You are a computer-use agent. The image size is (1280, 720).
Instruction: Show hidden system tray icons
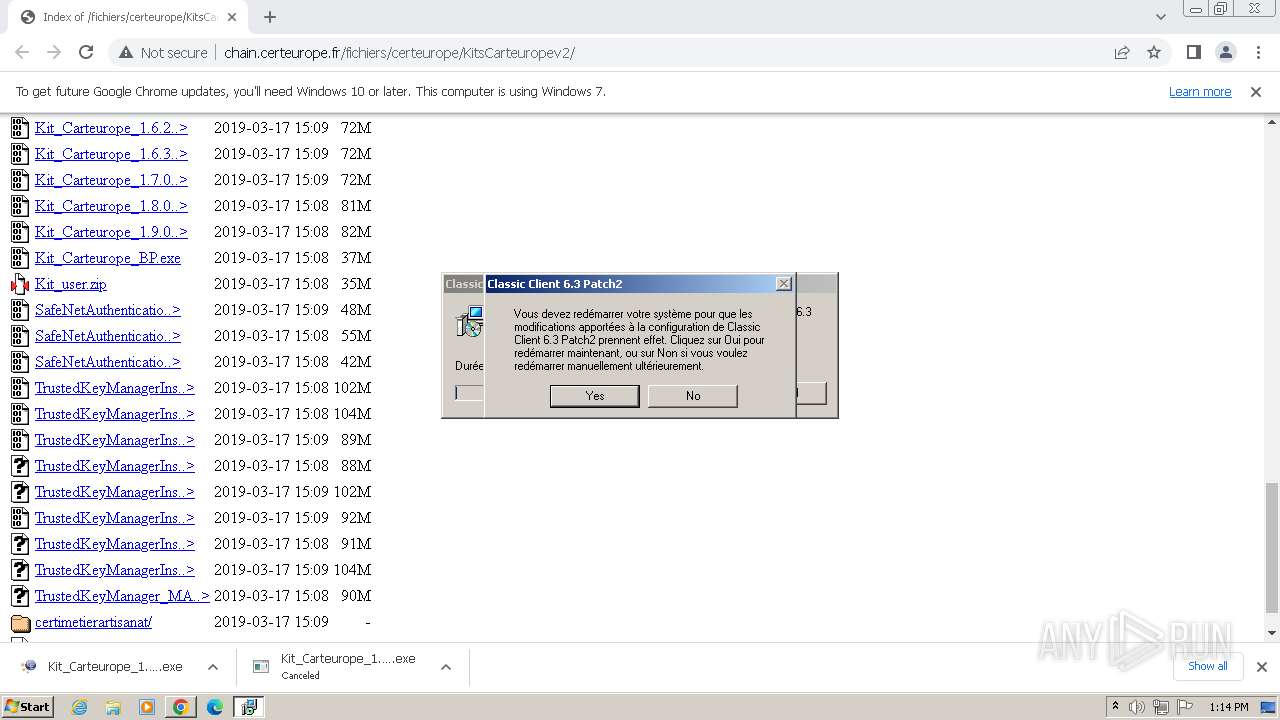tap(1116, 707)
